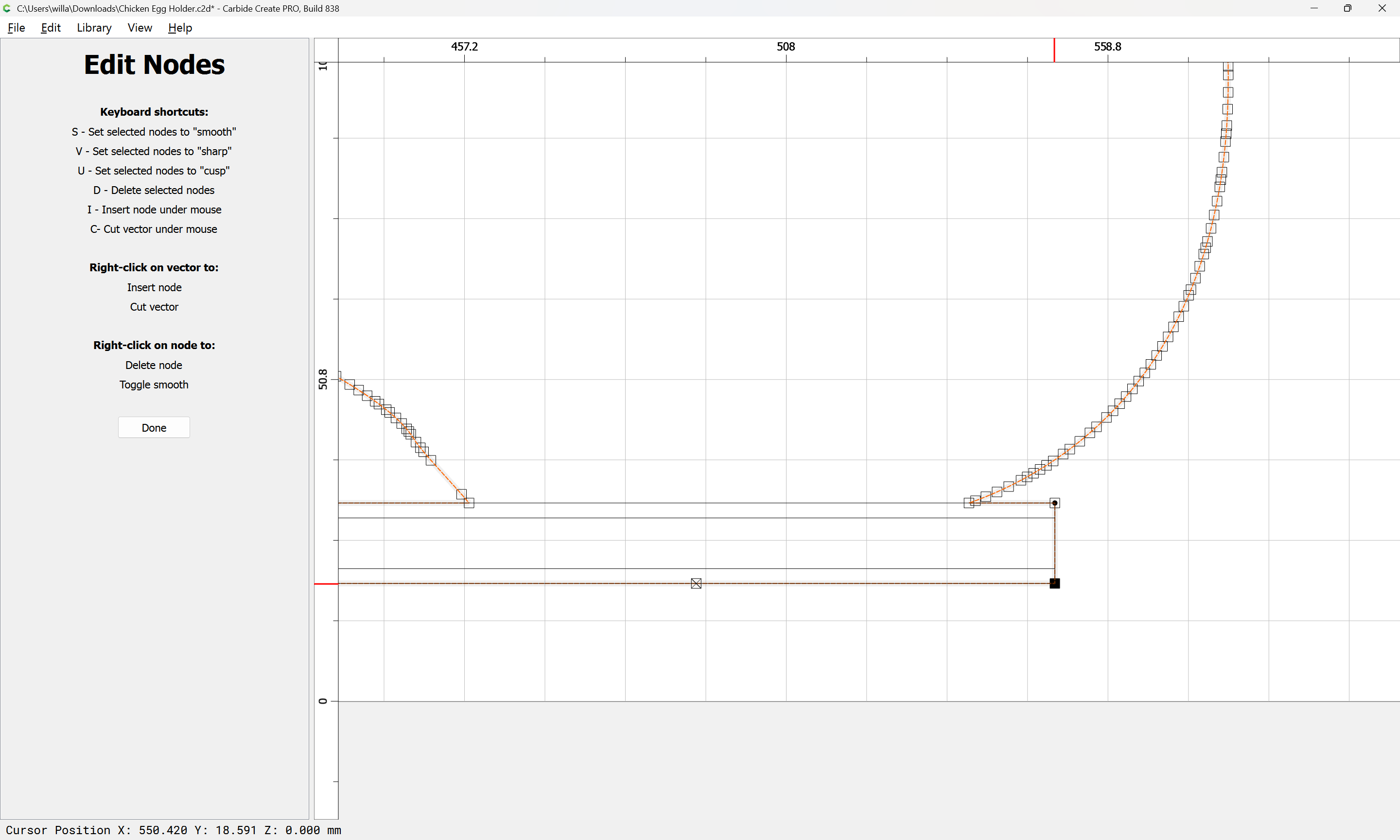Viewport: 1400px width, 840px height.
Task: Minimize the Carbide Create window
Action: click(x=1314, y=8)
